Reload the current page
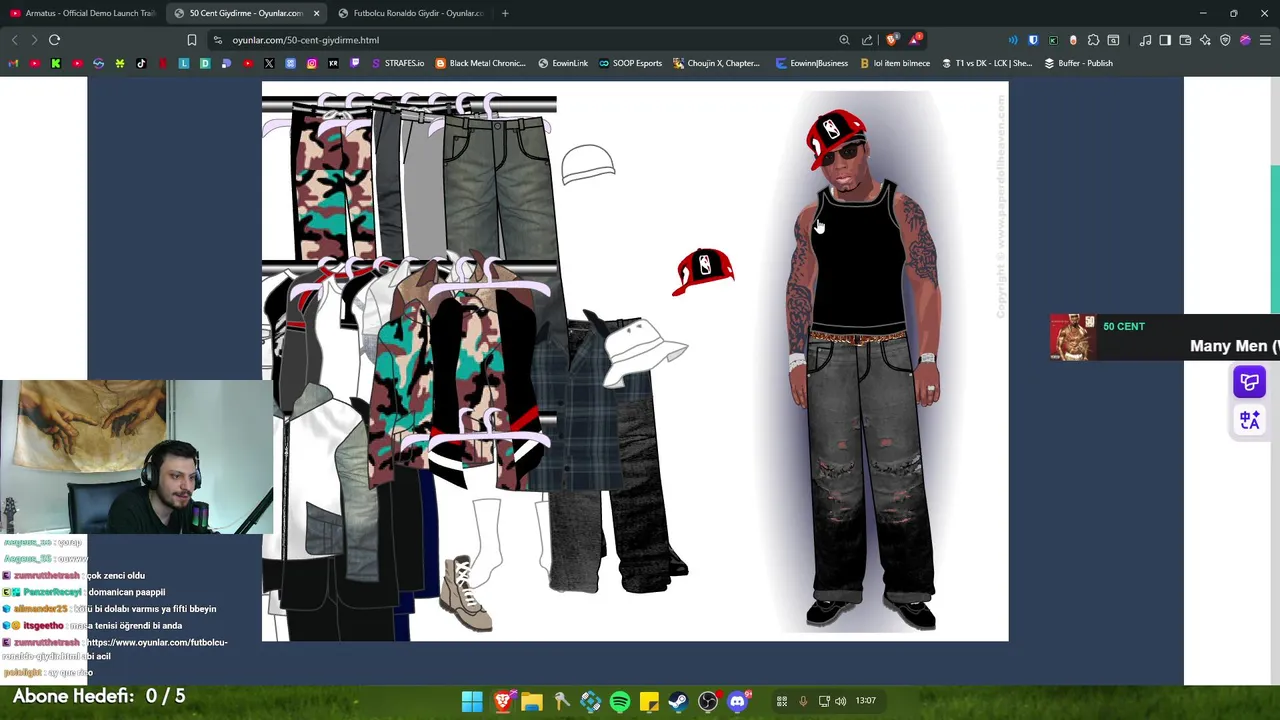Screen dimensions: 1280x720 point(55,40)
